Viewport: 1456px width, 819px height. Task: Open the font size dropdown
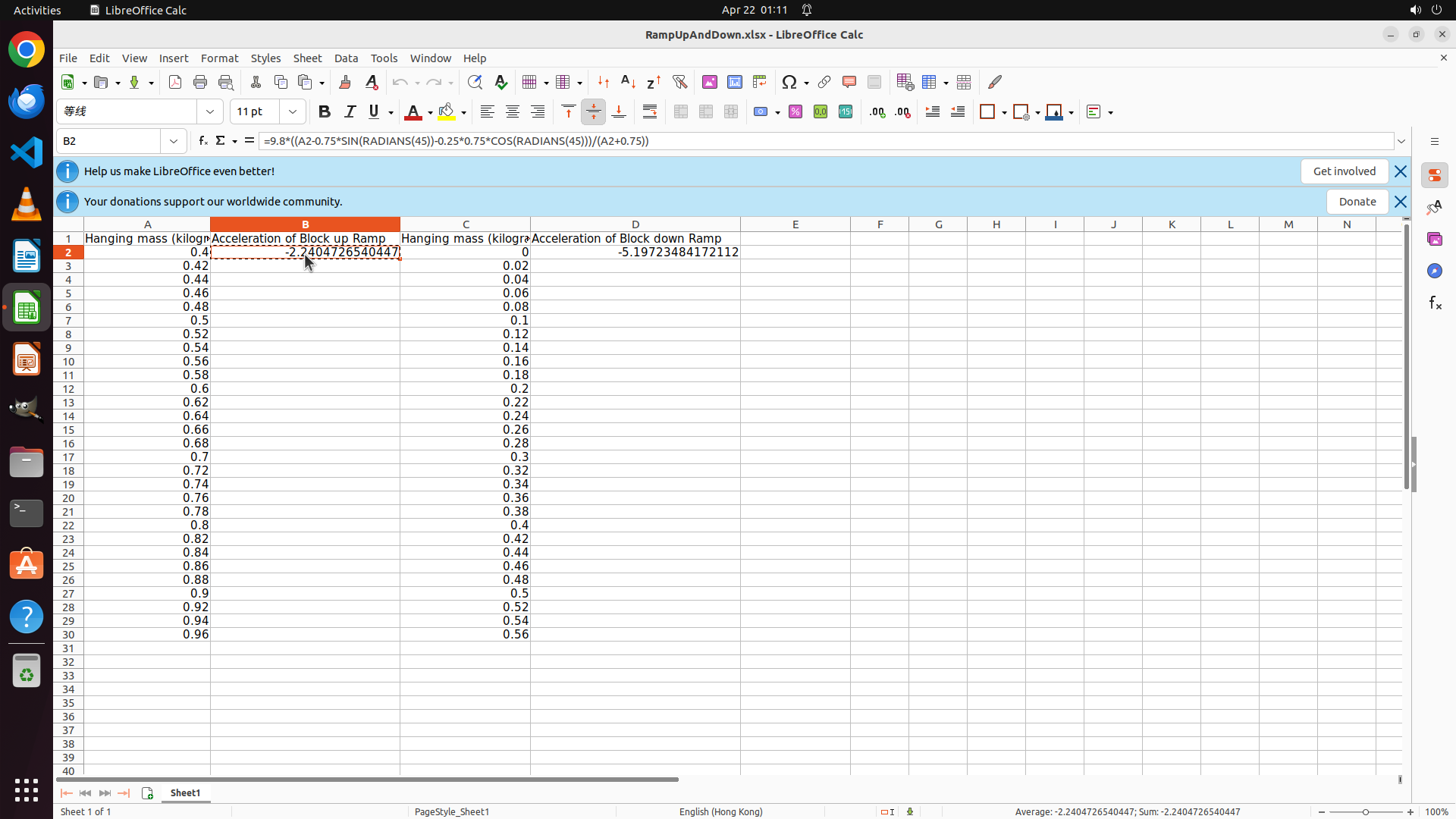293,112
